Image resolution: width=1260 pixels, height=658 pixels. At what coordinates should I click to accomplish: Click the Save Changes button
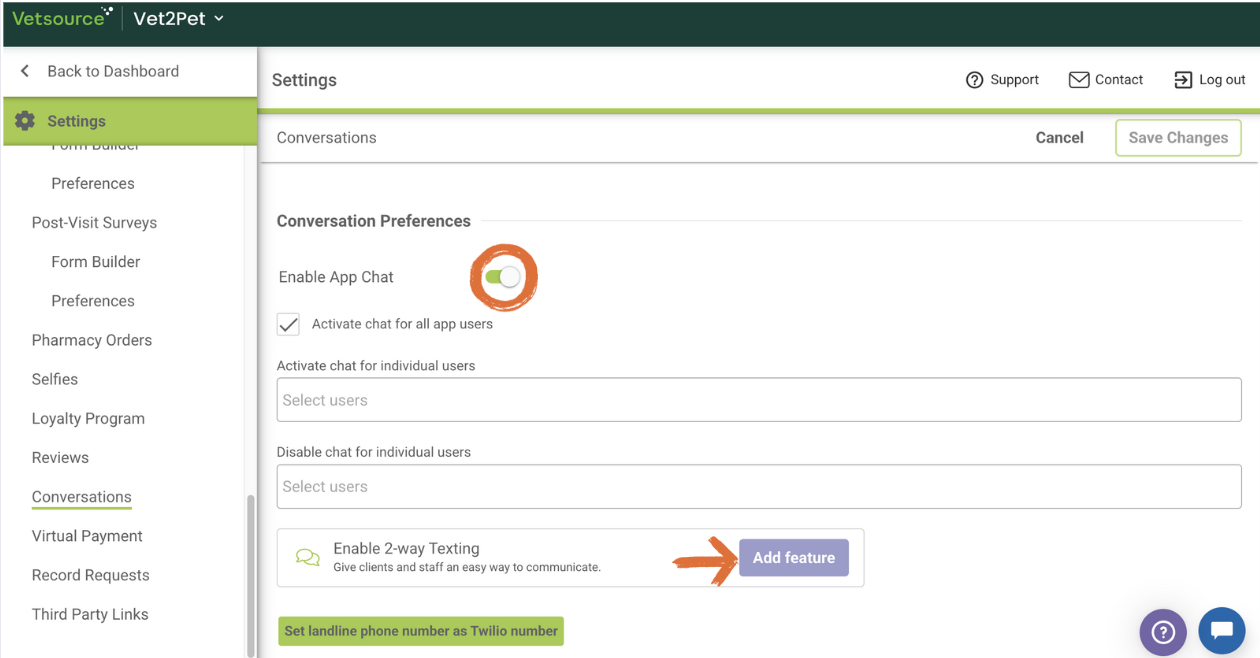pos(1178,138)
